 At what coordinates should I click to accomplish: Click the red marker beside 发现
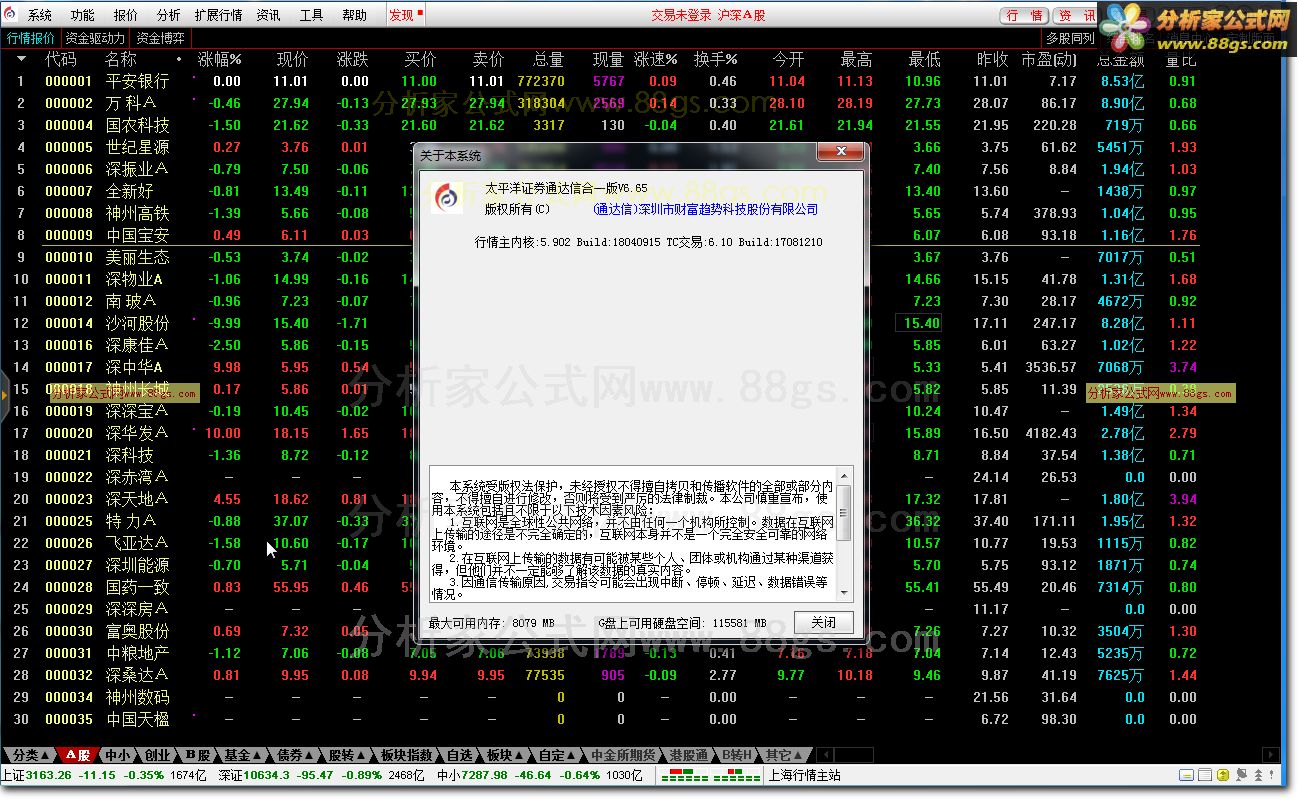pyautogui.click(x=420, y=13)
